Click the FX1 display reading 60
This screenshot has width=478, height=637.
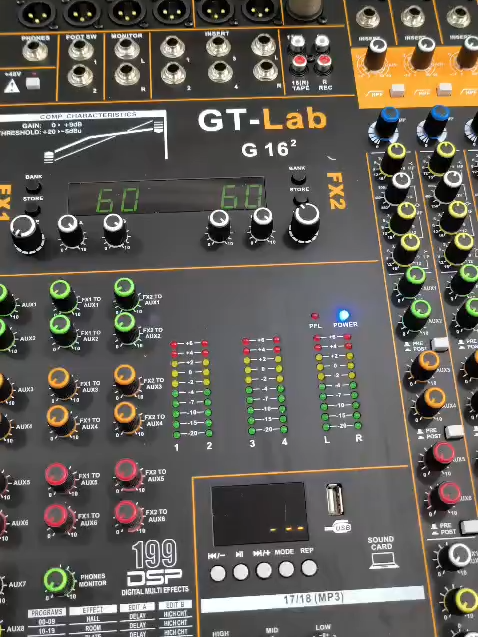coord(118,199)
